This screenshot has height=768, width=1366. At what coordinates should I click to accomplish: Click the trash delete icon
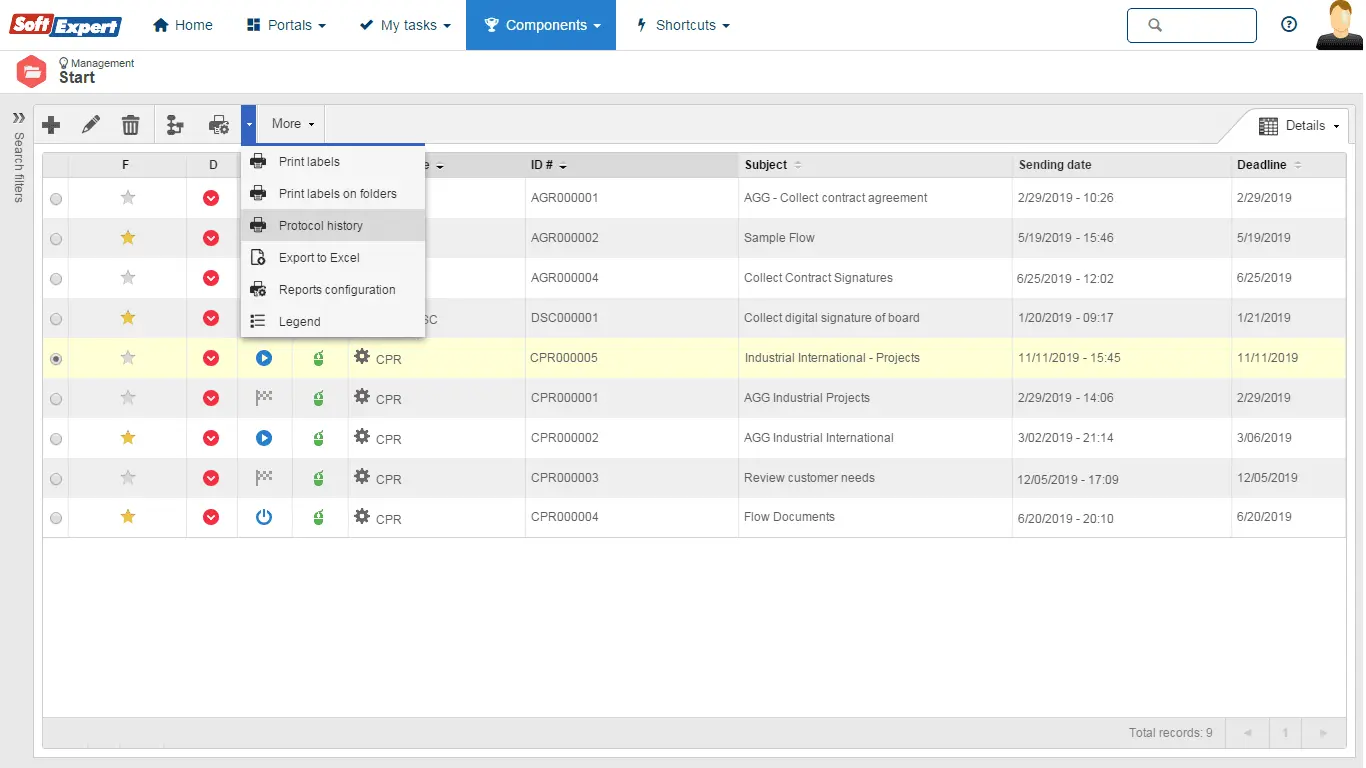coord(131,125)
